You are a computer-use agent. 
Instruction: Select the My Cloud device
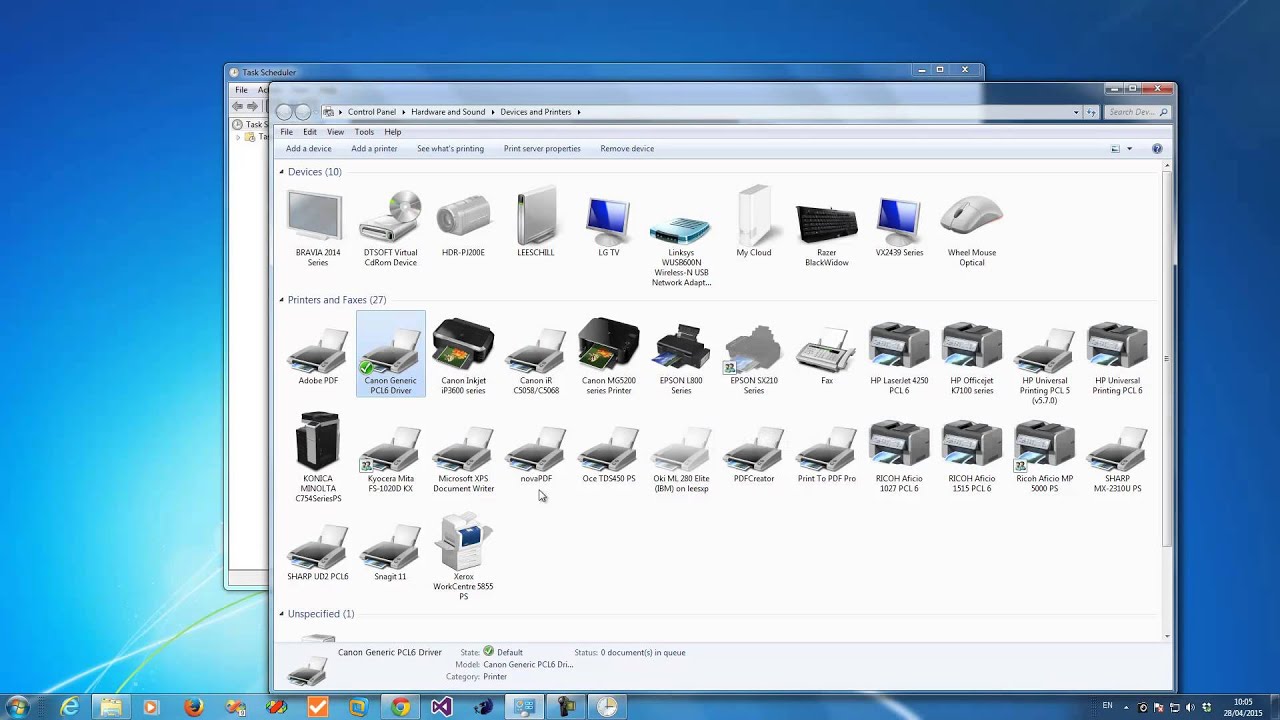click(754, 223)
